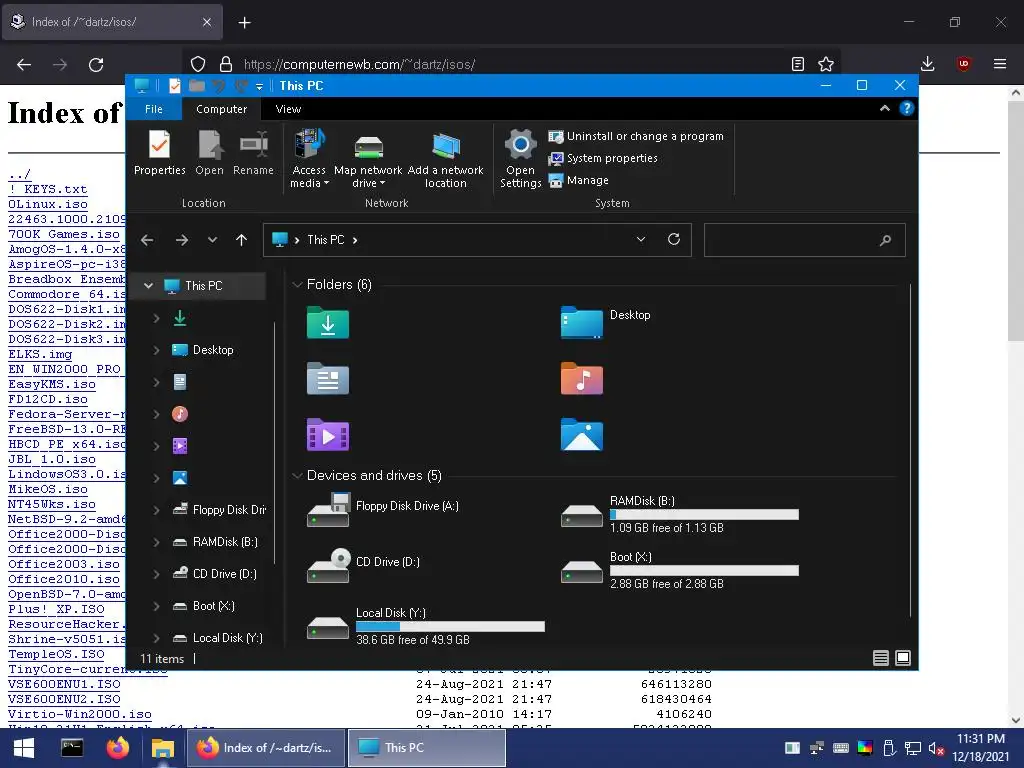Refresh the This PC view
This screenshot has height=768, width=1024.
coord(674,240)
